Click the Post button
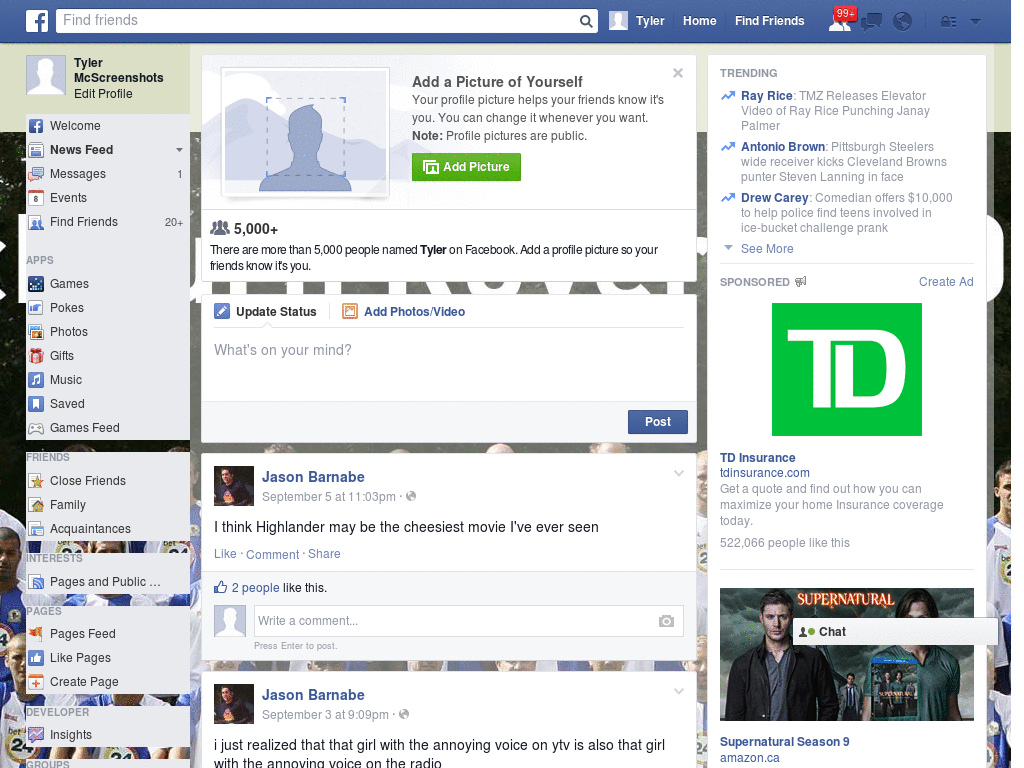The width and height of the screenshot is (1024, 768). (658, 422)
